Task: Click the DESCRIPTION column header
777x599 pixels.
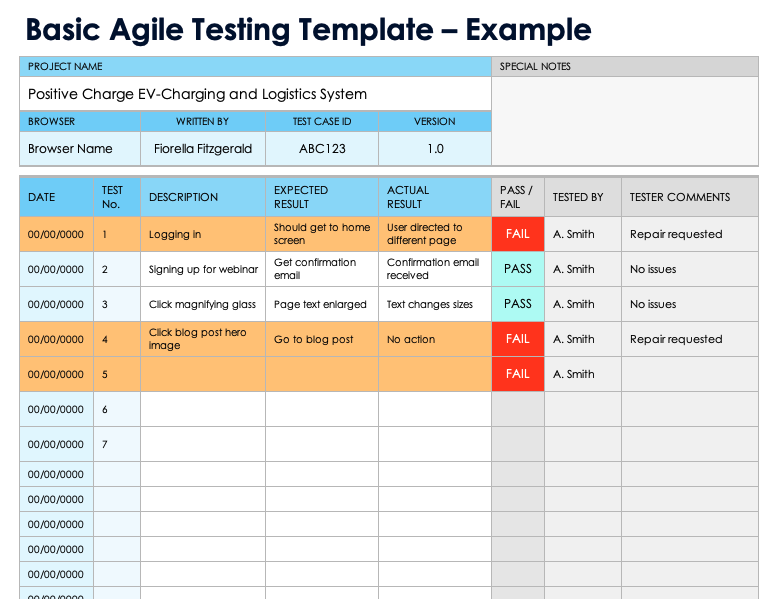Action: coord(203,197)
